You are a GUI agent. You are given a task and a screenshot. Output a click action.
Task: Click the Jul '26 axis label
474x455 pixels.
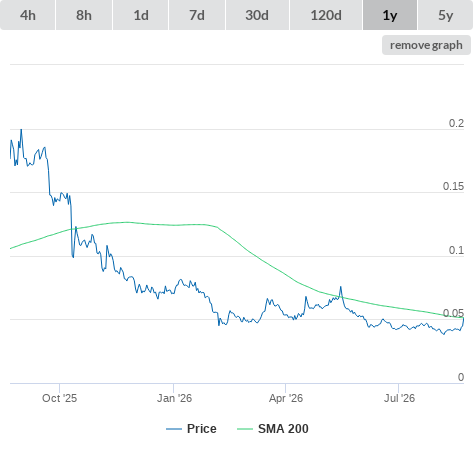399,398
